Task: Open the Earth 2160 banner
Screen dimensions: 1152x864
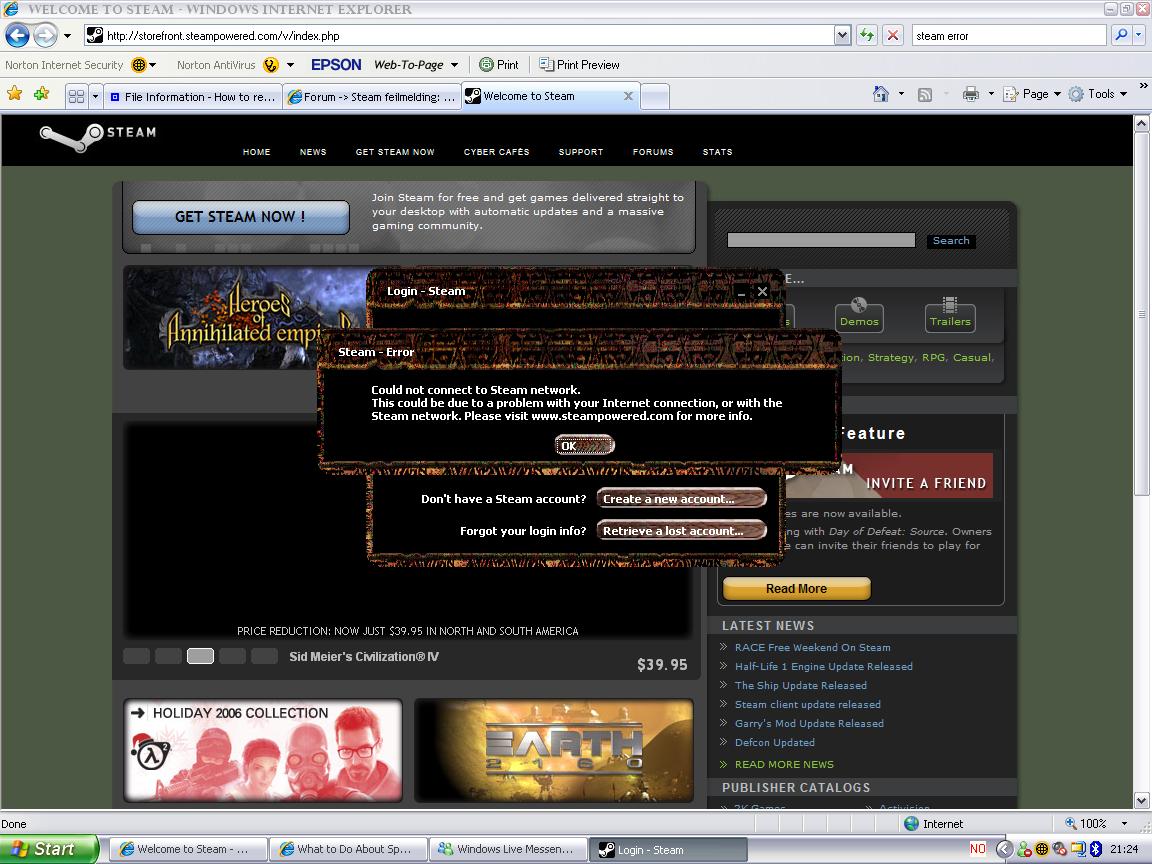Action: click(x=554, y=750)
